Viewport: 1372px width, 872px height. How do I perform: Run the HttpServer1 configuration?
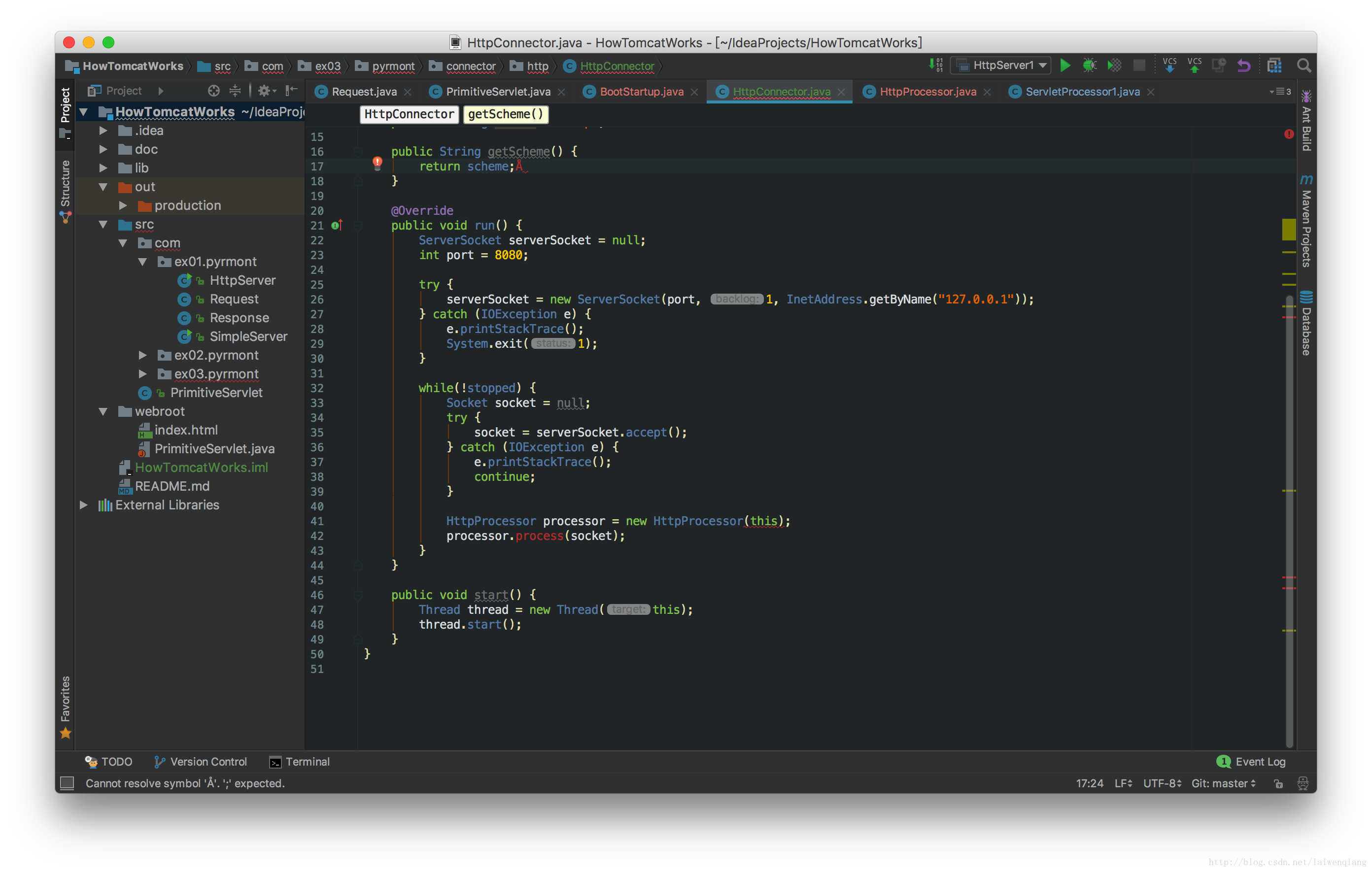(x=1064, y=66)
